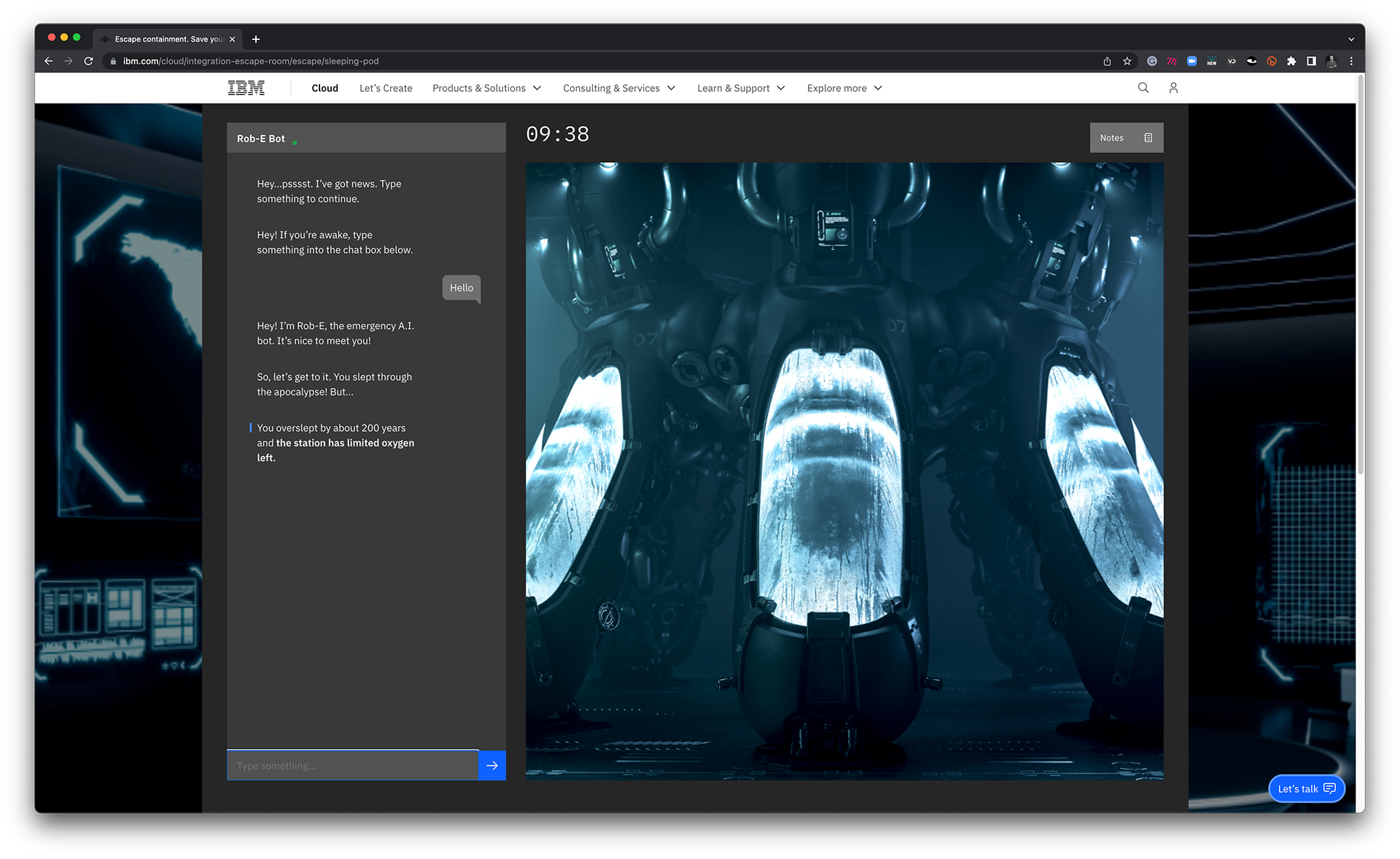Expand the Explore more menu
Viewport: 1400px width, 859px height.
pyautogui.click(x=844, y=88)
